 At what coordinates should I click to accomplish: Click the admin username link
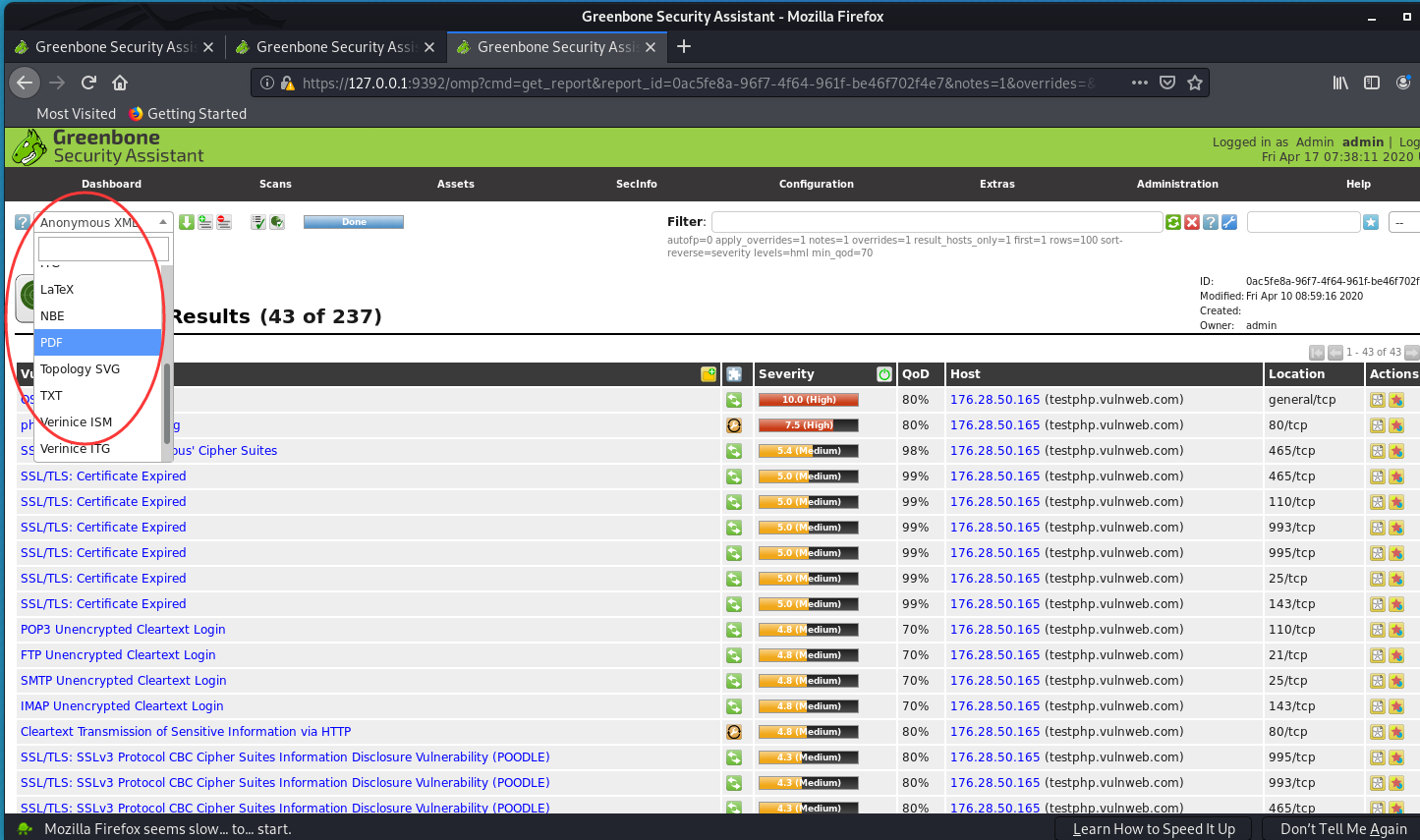[1362, 142]
